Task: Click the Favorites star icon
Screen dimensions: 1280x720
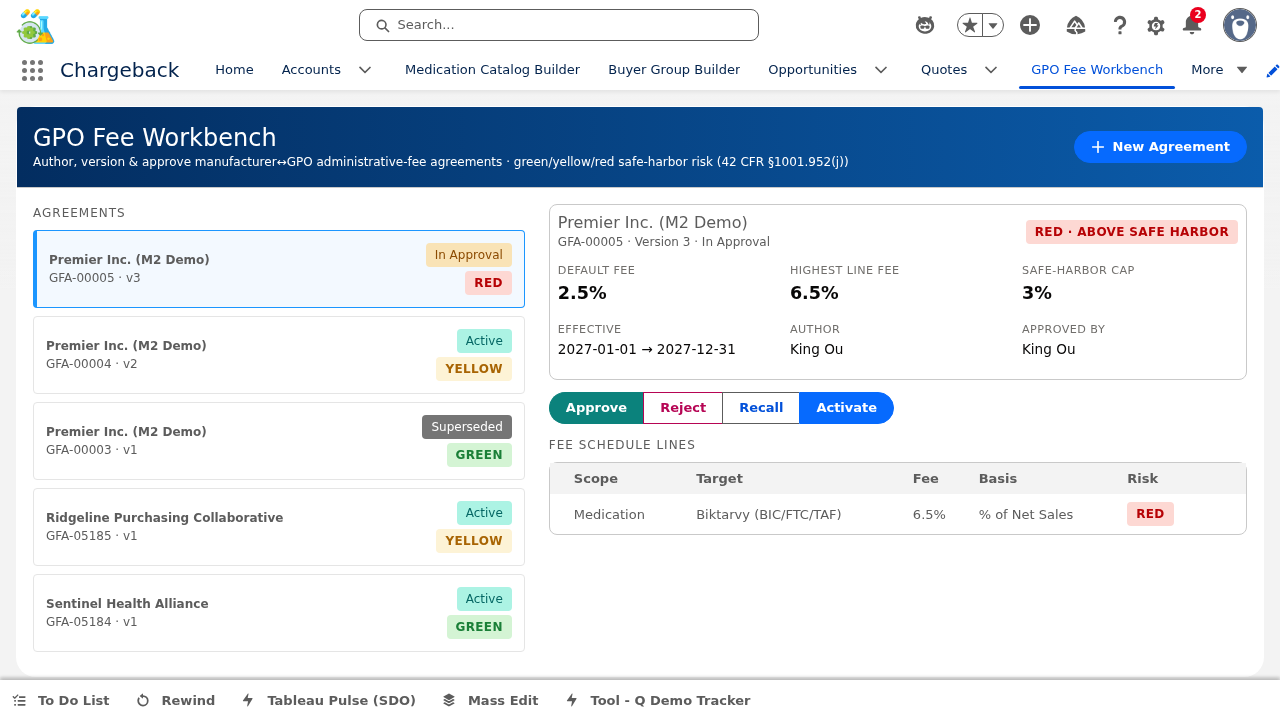Action: point(969,25)
